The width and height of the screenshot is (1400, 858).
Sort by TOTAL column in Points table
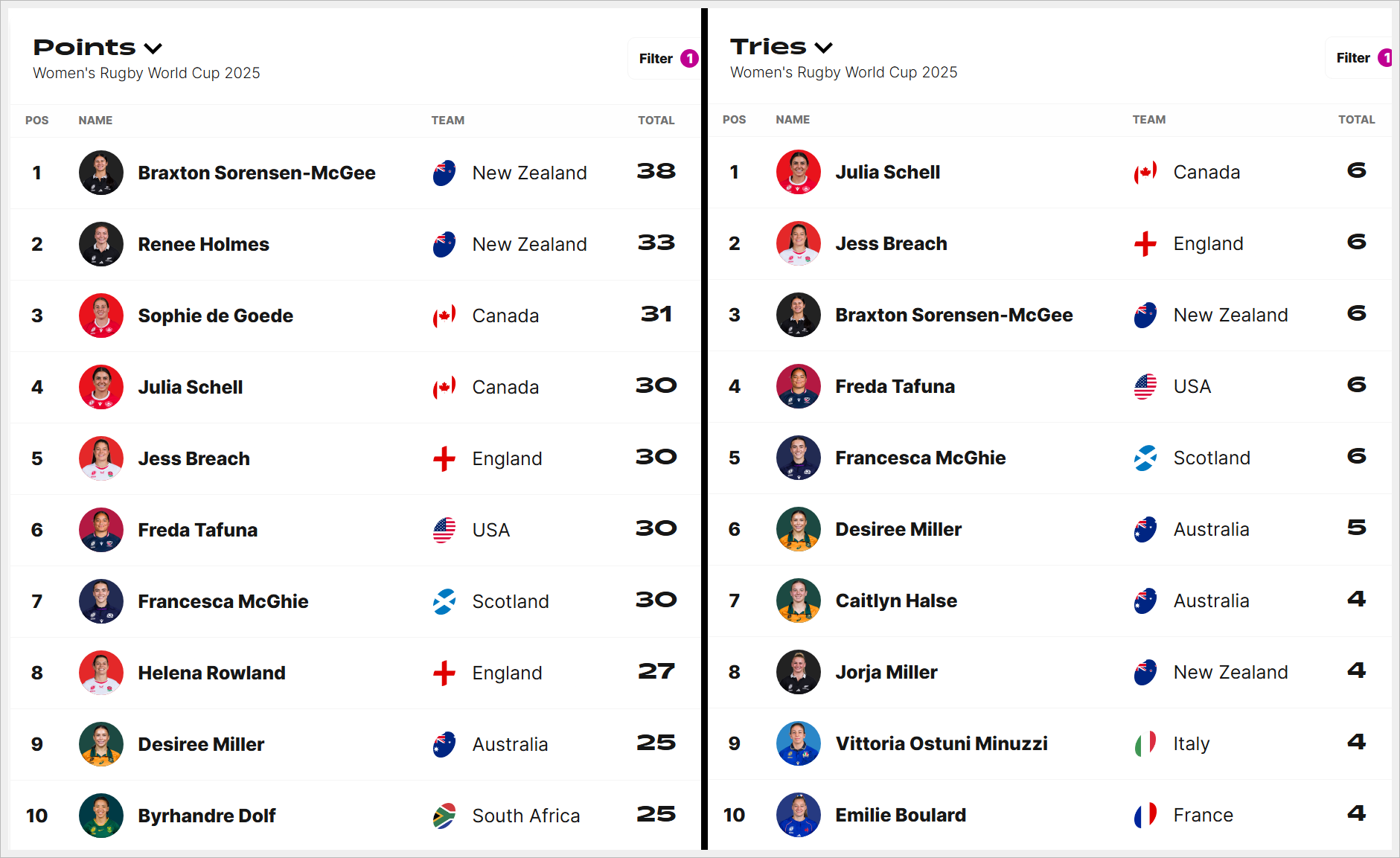pyautogui.click(x=656, y=121)
